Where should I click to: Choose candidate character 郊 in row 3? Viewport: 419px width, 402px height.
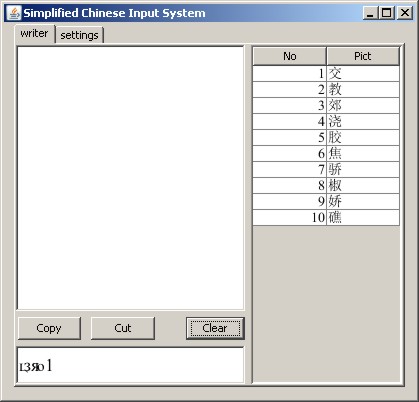[363, 106]
